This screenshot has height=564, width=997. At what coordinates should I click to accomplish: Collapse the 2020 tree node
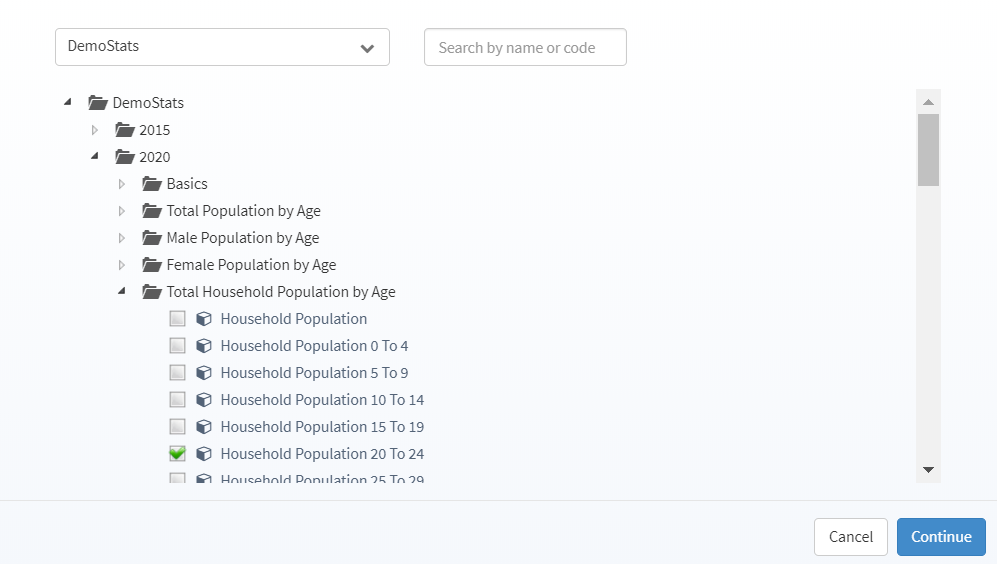coord(95,156)
